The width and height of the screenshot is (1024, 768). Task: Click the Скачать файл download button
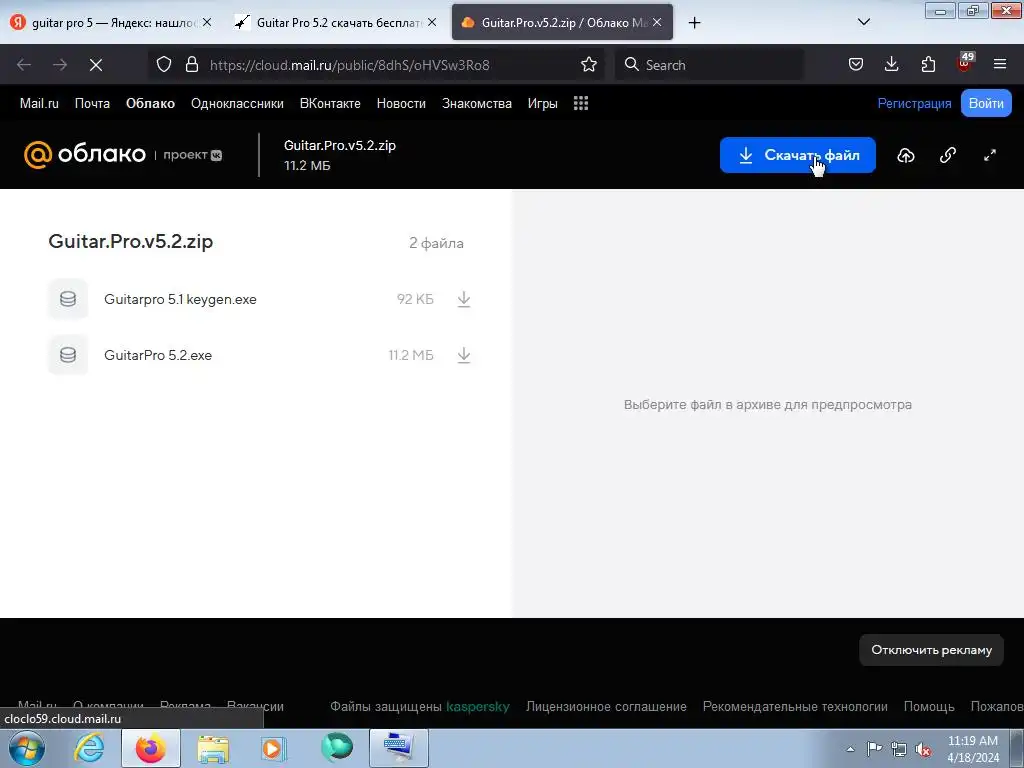(x=797, y=155)
